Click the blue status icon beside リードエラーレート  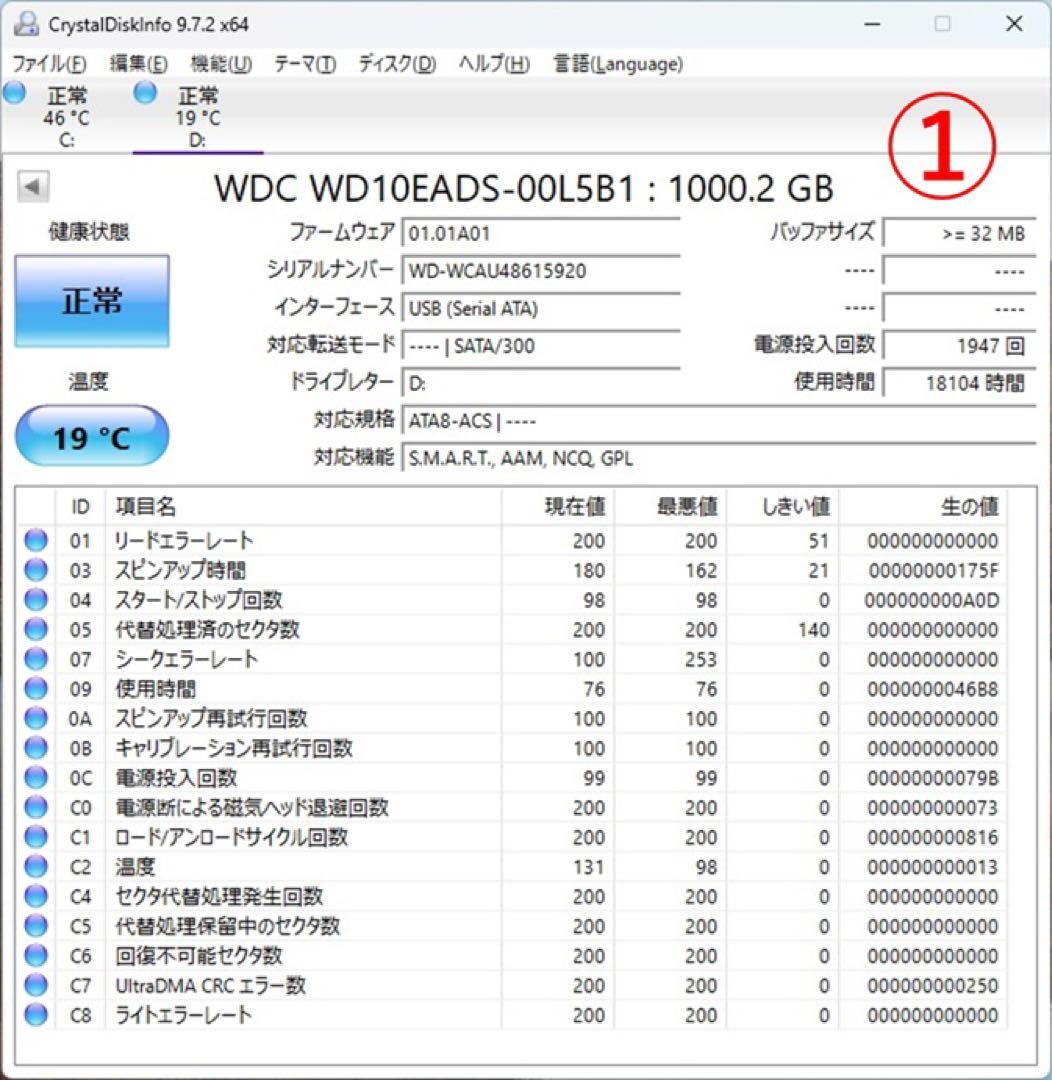coord(35,540)
